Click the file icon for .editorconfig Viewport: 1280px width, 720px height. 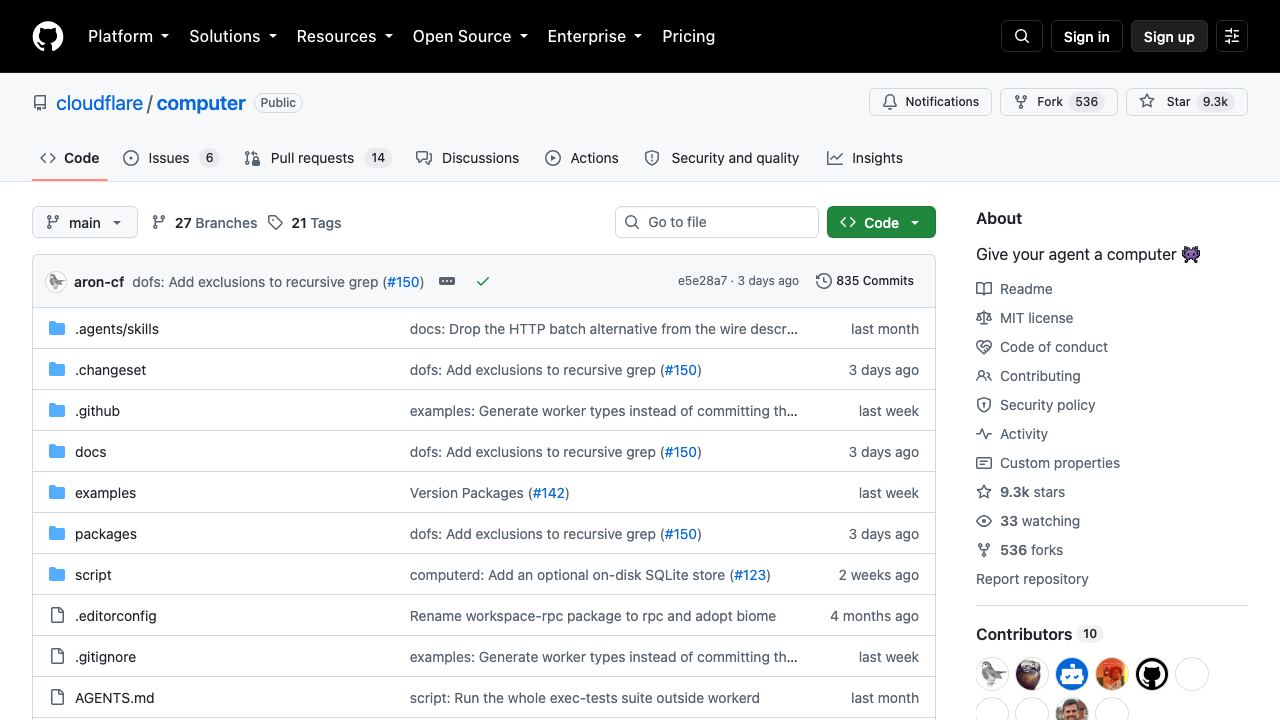pyautogui.click(x=57, y=616)
